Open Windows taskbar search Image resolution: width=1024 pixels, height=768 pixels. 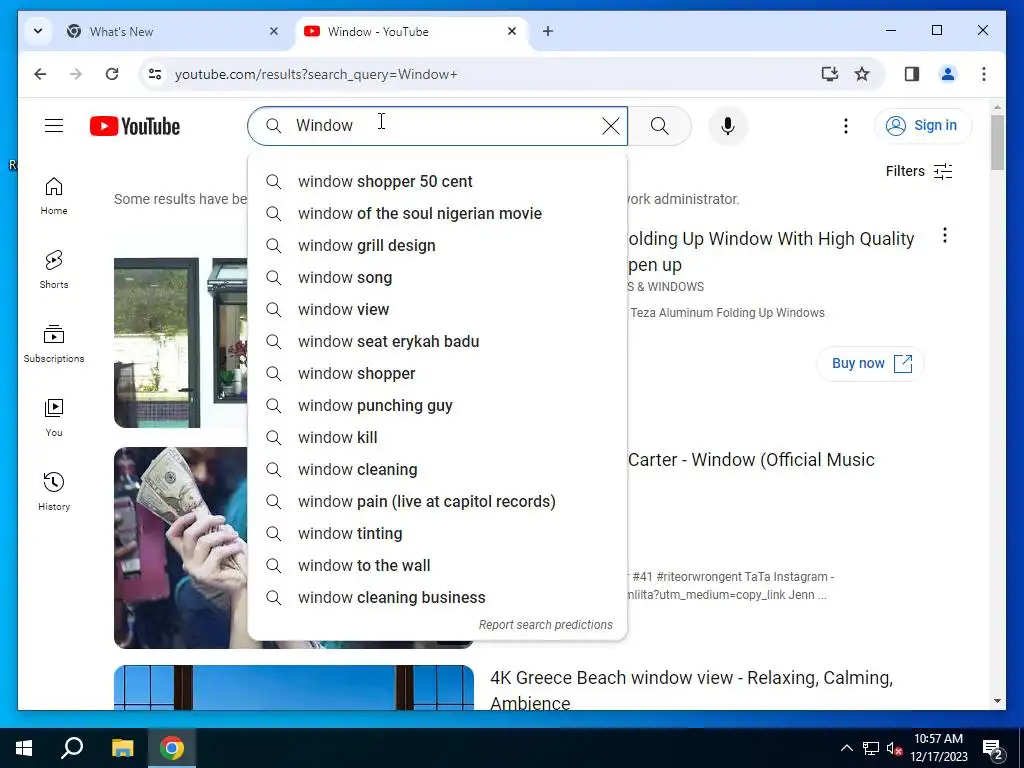coord(72,748)
